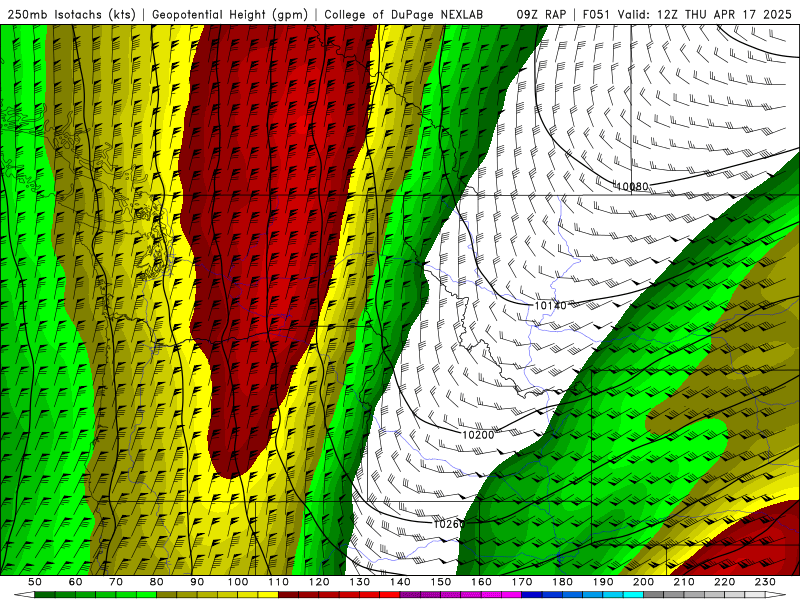
Task: Click the "09Z RAP" model run label
Action: click(x=541, y=14)
